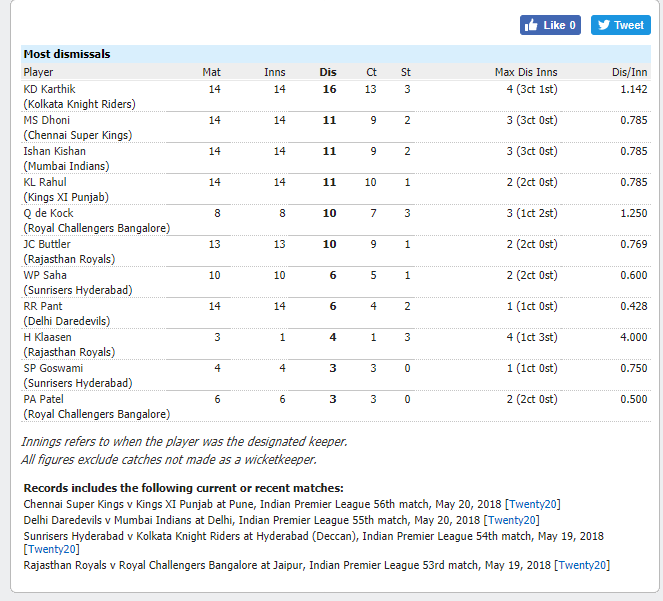Click the (Kolkata Knight Riders) team text

pyautogui.click(x=79, y=104)
